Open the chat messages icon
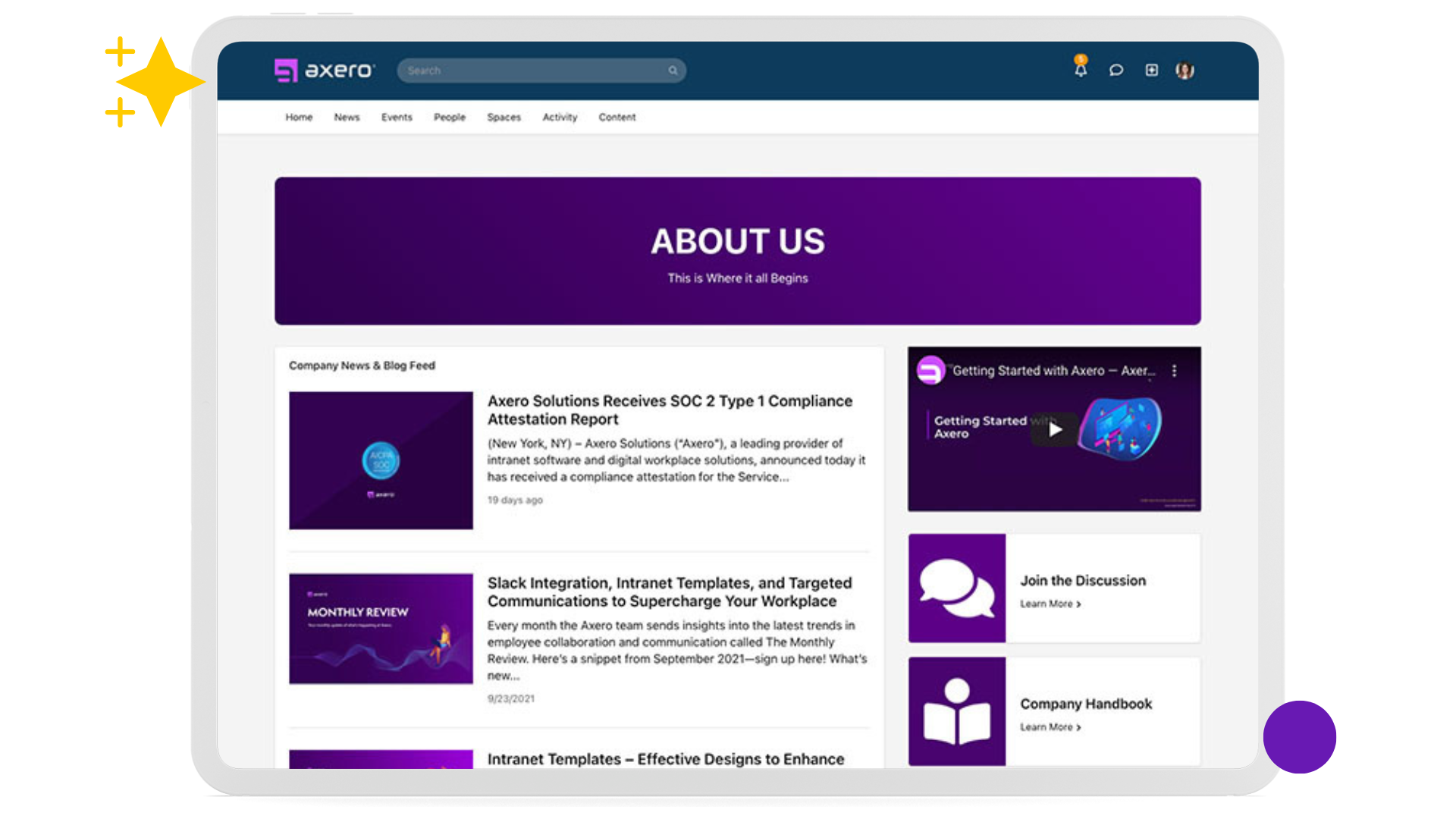Image resolution: width=1456 pixels, height=819 pixels. (1116, 70)
